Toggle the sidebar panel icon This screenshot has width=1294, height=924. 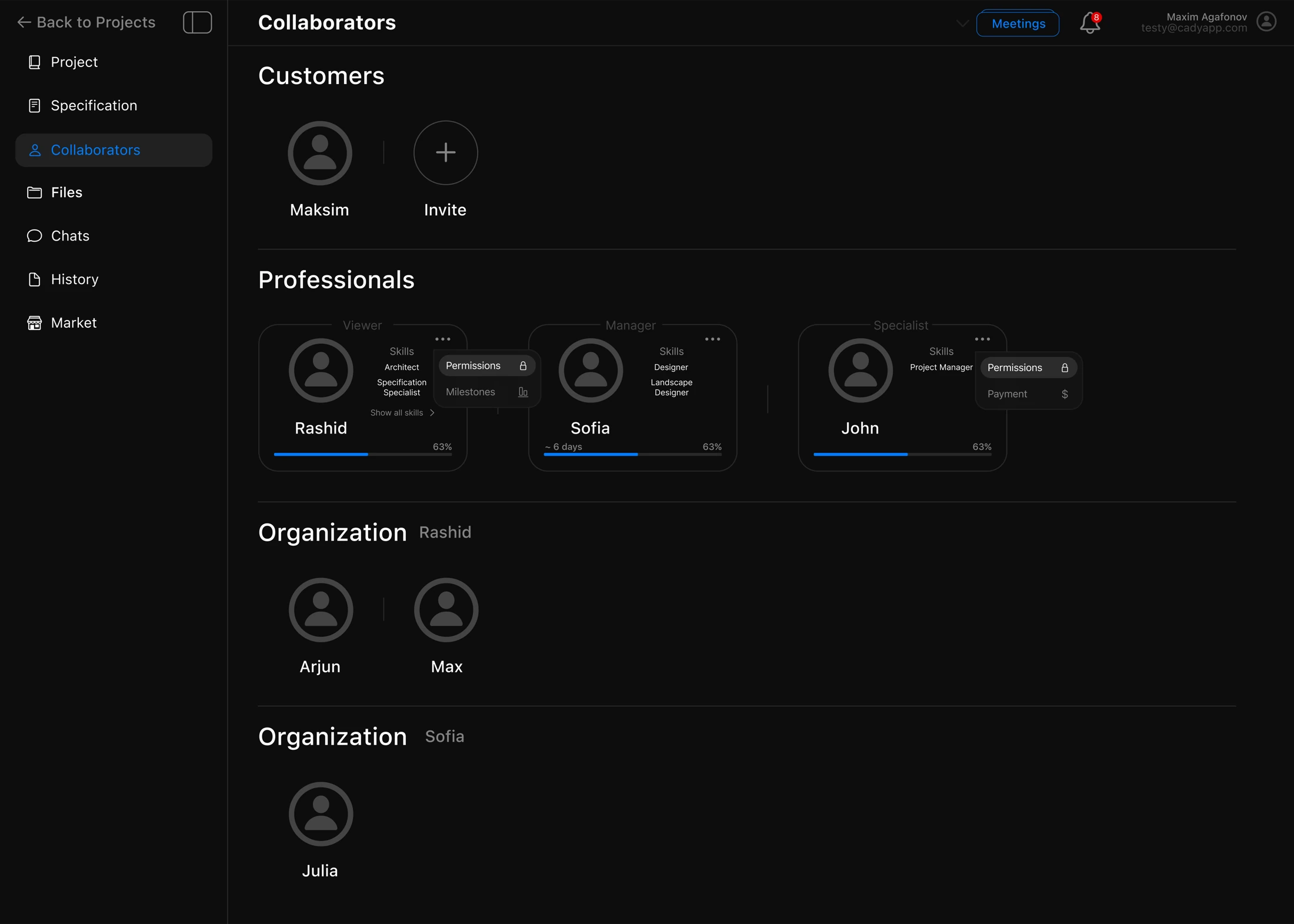(x=197, y=22)
